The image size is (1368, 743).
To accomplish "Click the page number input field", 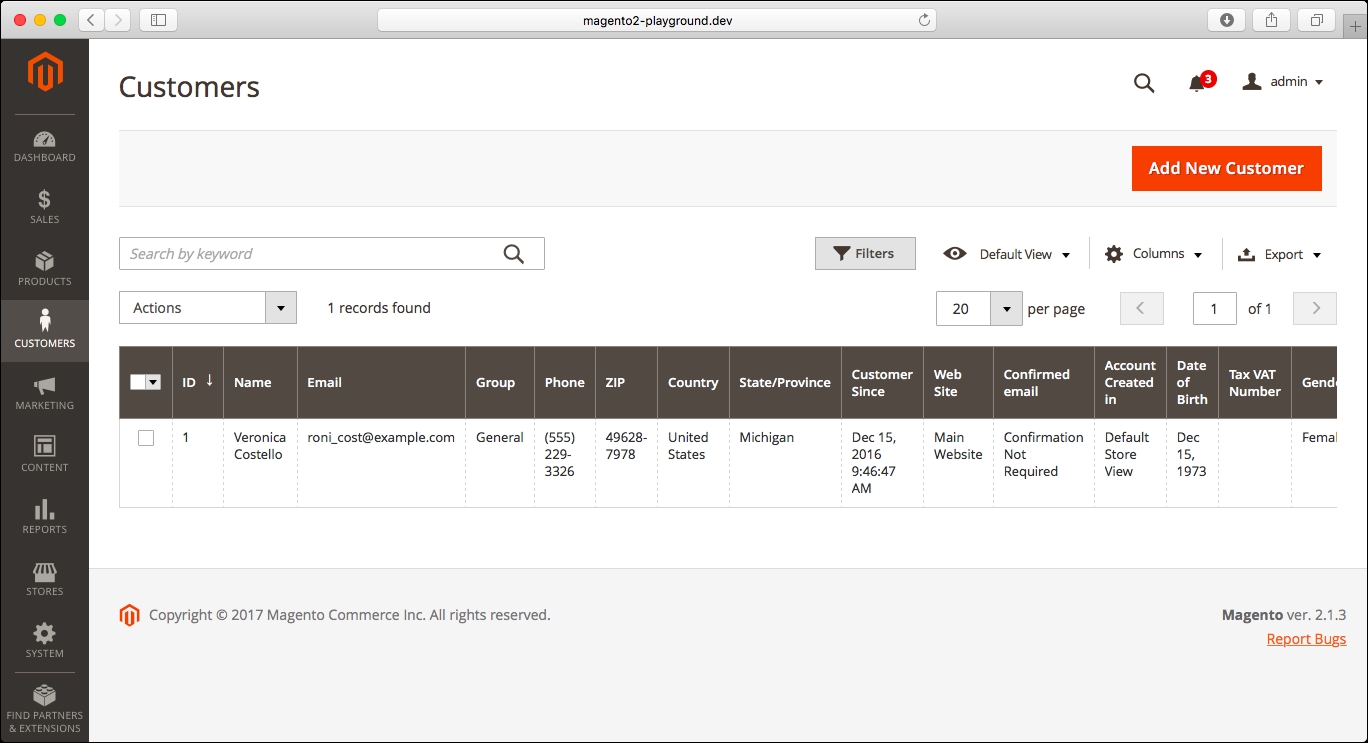I will (1214, 309).
